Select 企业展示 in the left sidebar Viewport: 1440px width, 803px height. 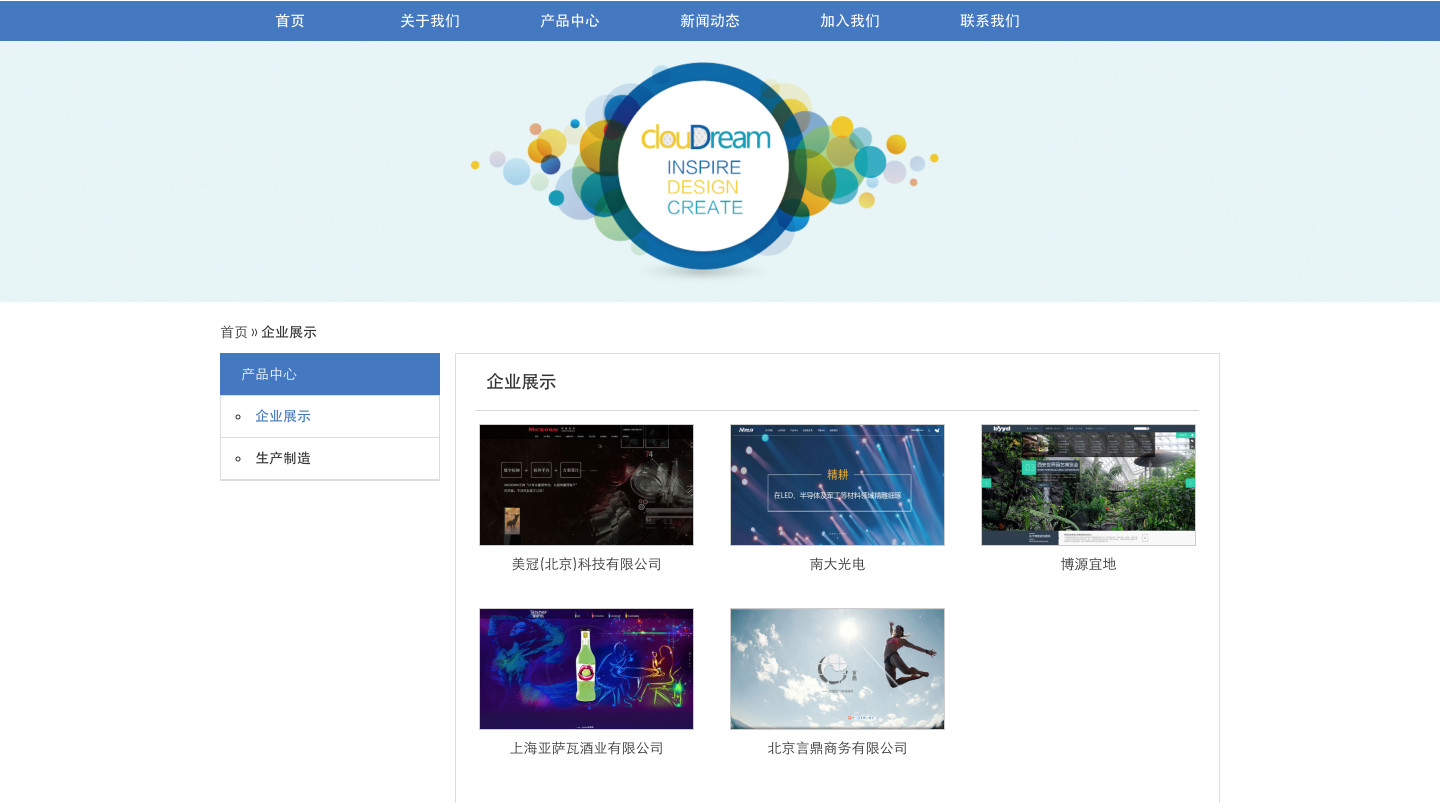[283, 416]
